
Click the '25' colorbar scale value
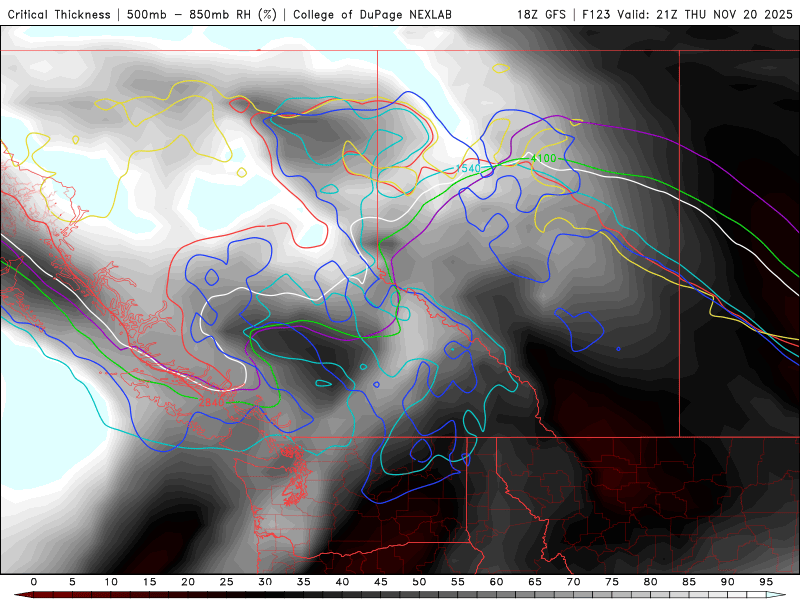[x=226, y=582]
